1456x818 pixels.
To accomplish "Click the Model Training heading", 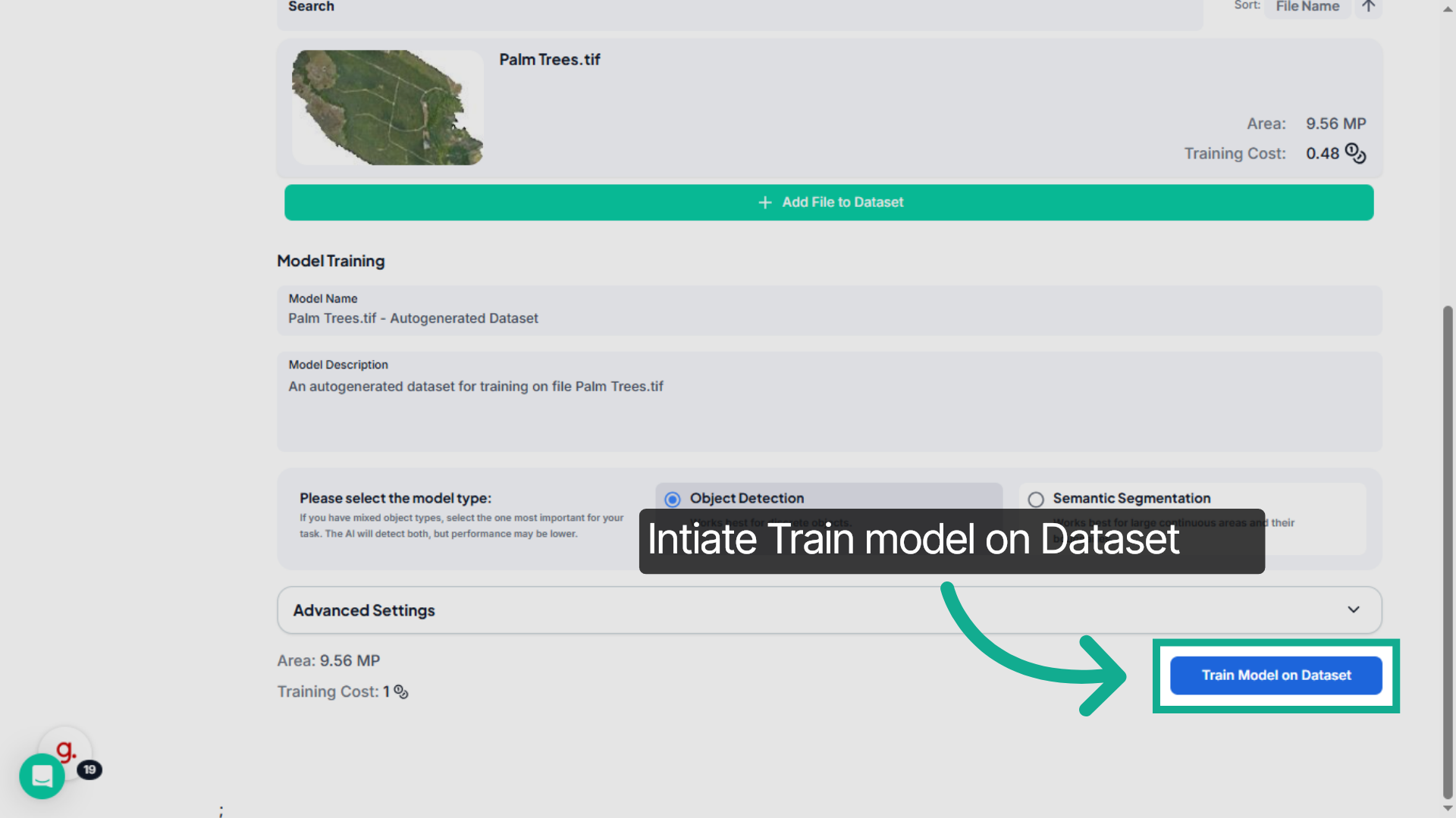I will (x=331, y=261).
